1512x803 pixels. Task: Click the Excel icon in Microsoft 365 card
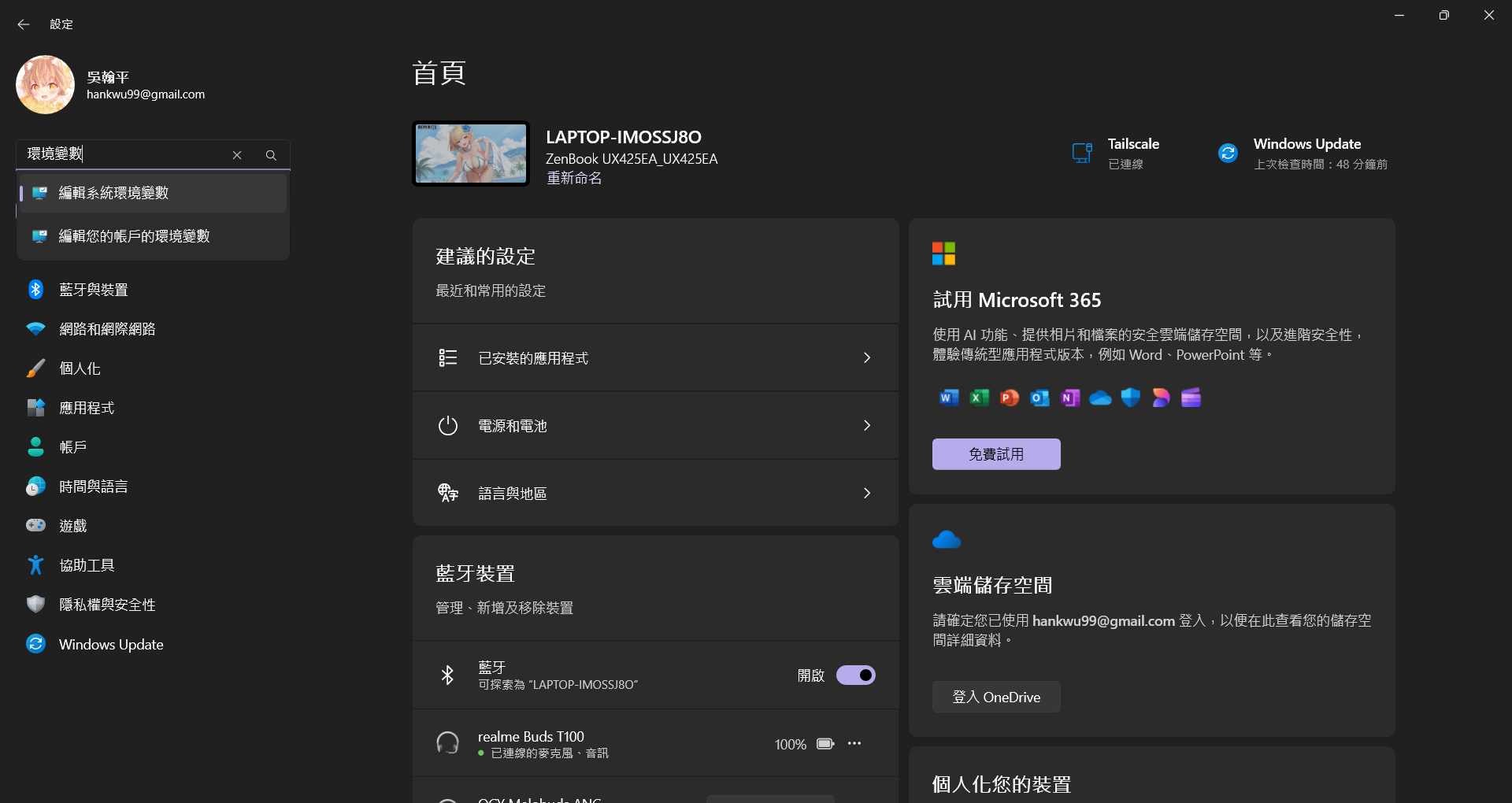(979, 398)
